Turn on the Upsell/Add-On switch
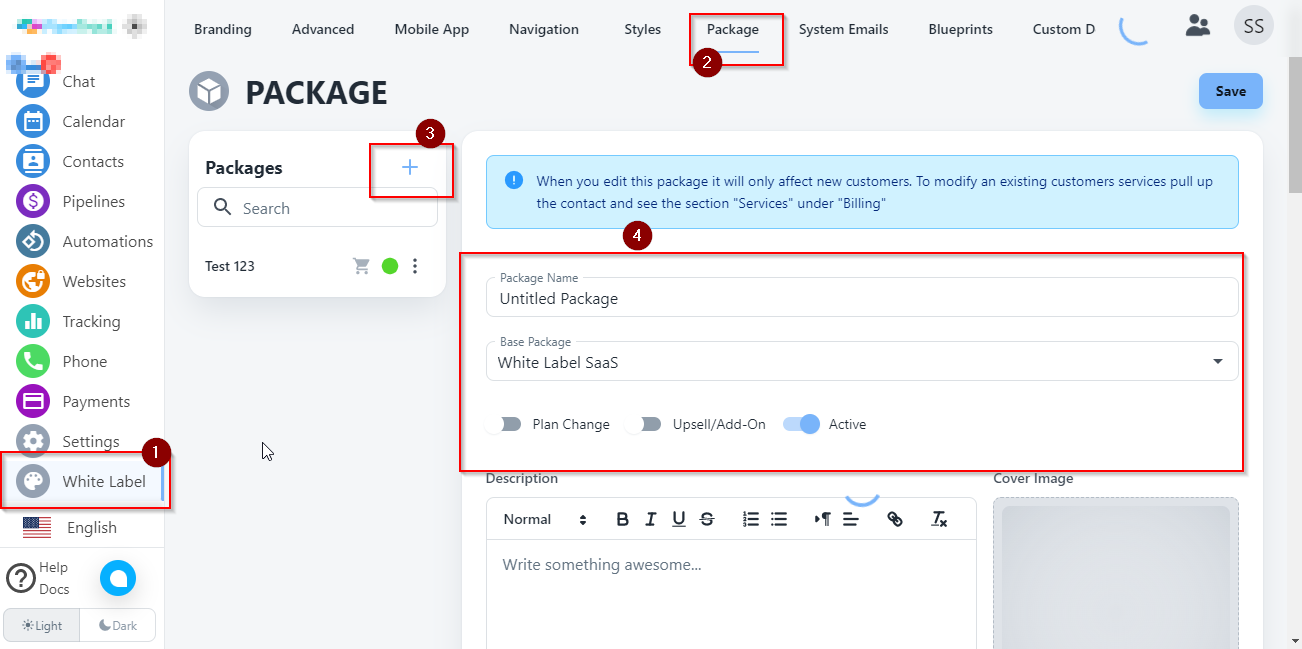This screenshot has height=649, width=1302. (x=646, y=424)
